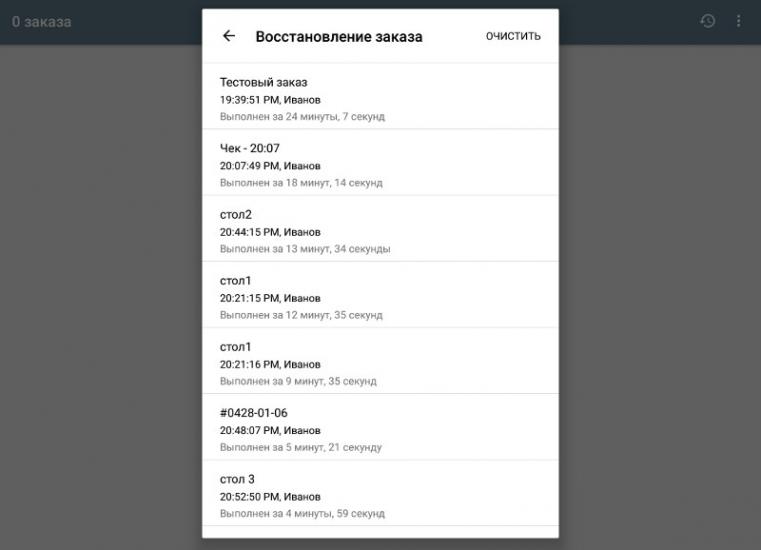Open the three-dot overflow menu
The image size is (761, 550).
click(739, 21)
